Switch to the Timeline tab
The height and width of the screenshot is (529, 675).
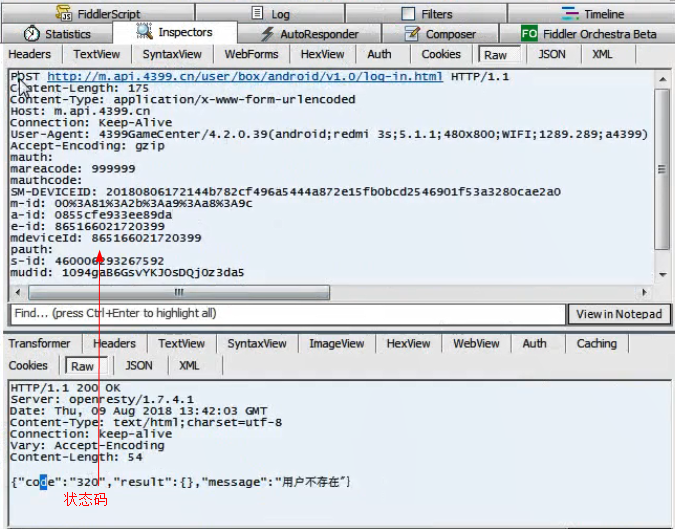click(x=592, y=14)
